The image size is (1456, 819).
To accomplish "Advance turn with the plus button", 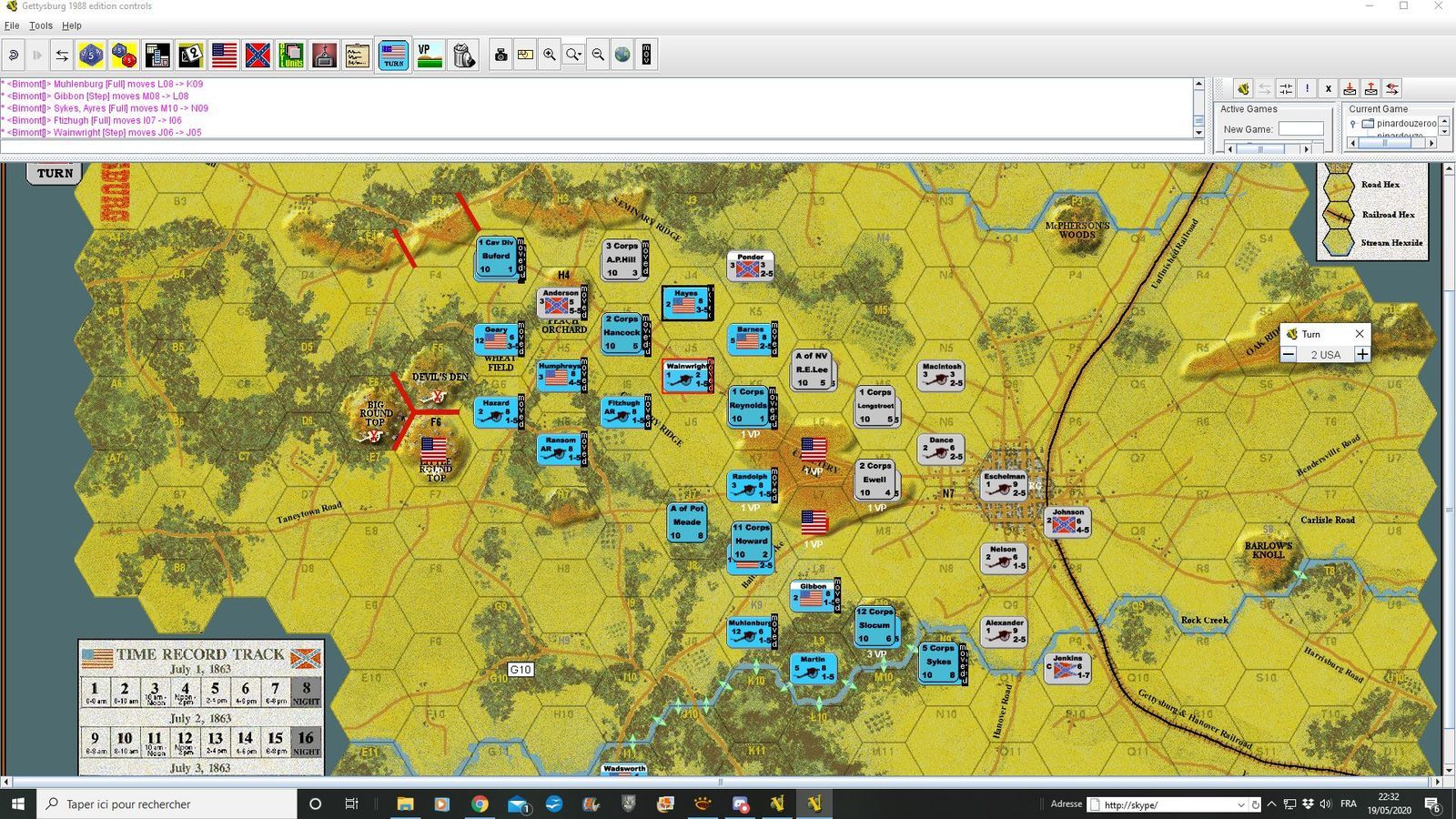I will (x=1362, y=354).
